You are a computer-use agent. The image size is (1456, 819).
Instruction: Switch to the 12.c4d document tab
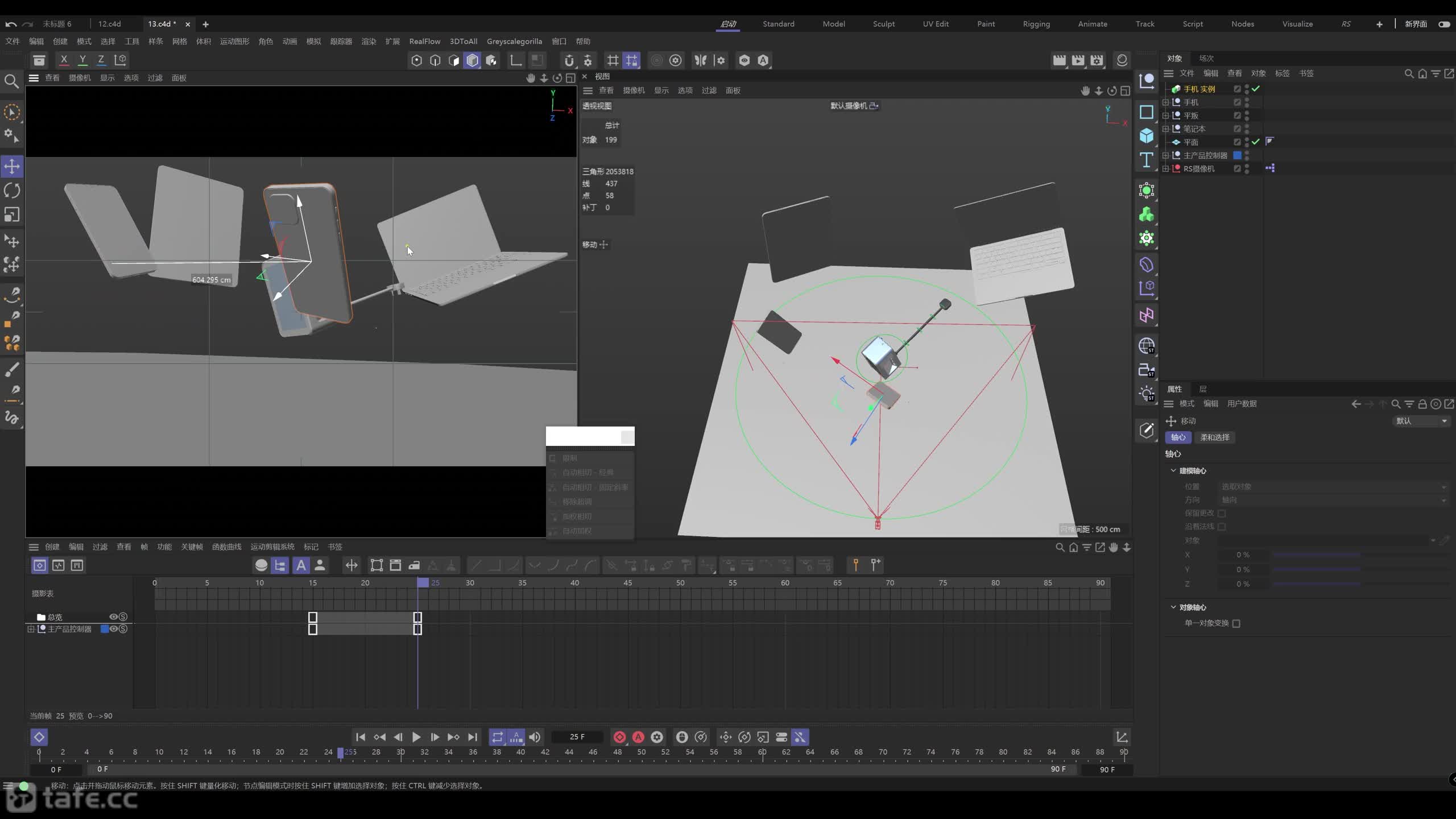109,24
